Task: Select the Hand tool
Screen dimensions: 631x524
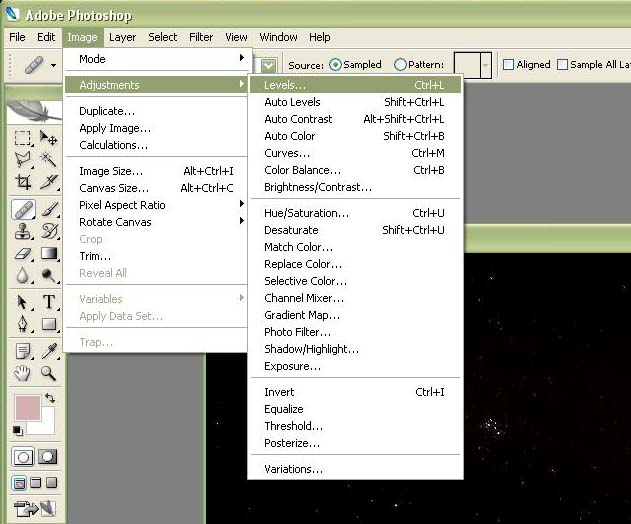Action: pos(23,373)
